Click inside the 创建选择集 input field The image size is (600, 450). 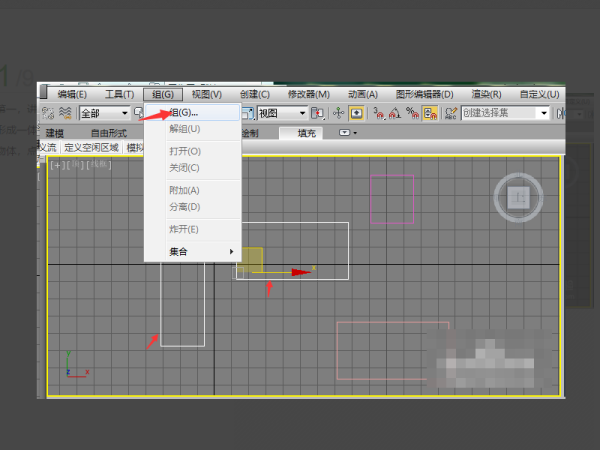[x=499, y=113]
